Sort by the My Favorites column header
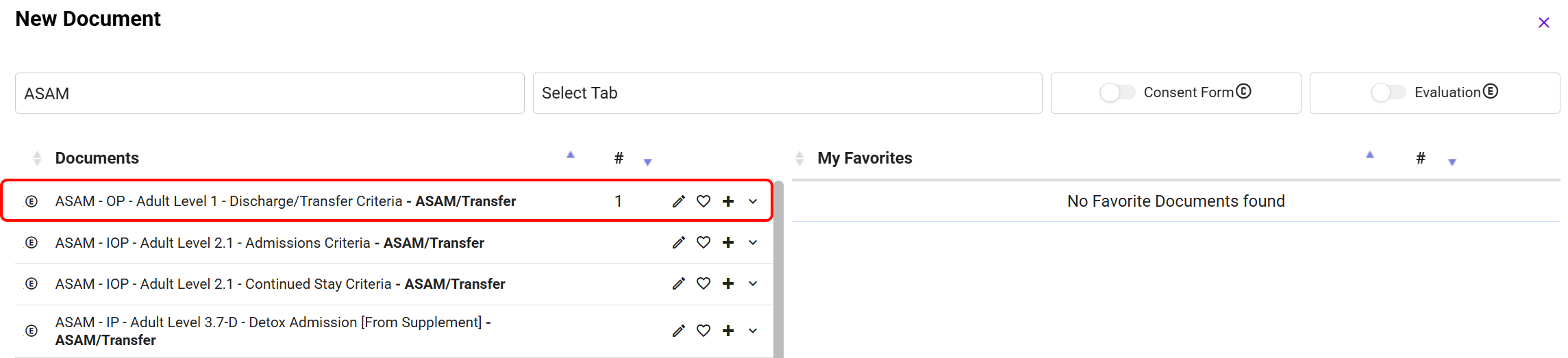This screenshot has width=1568, height=358. [x=864, y=158]
